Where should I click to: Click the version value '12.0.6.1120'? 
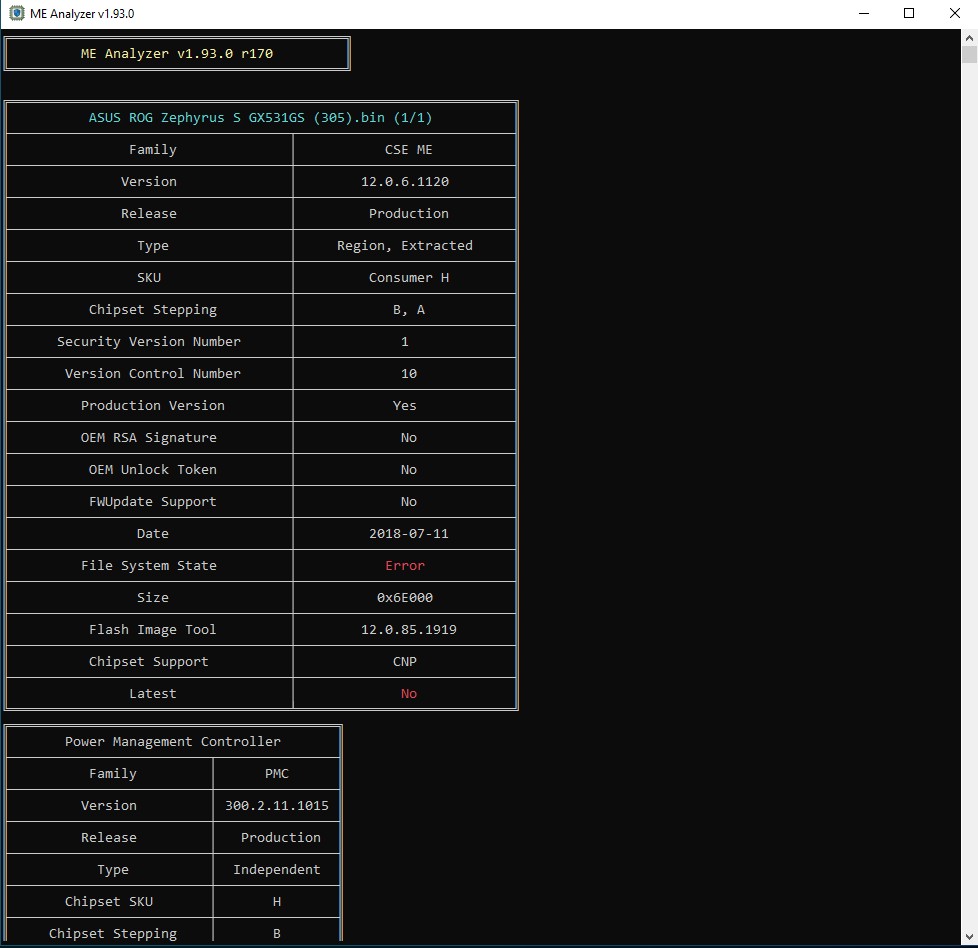405,181
